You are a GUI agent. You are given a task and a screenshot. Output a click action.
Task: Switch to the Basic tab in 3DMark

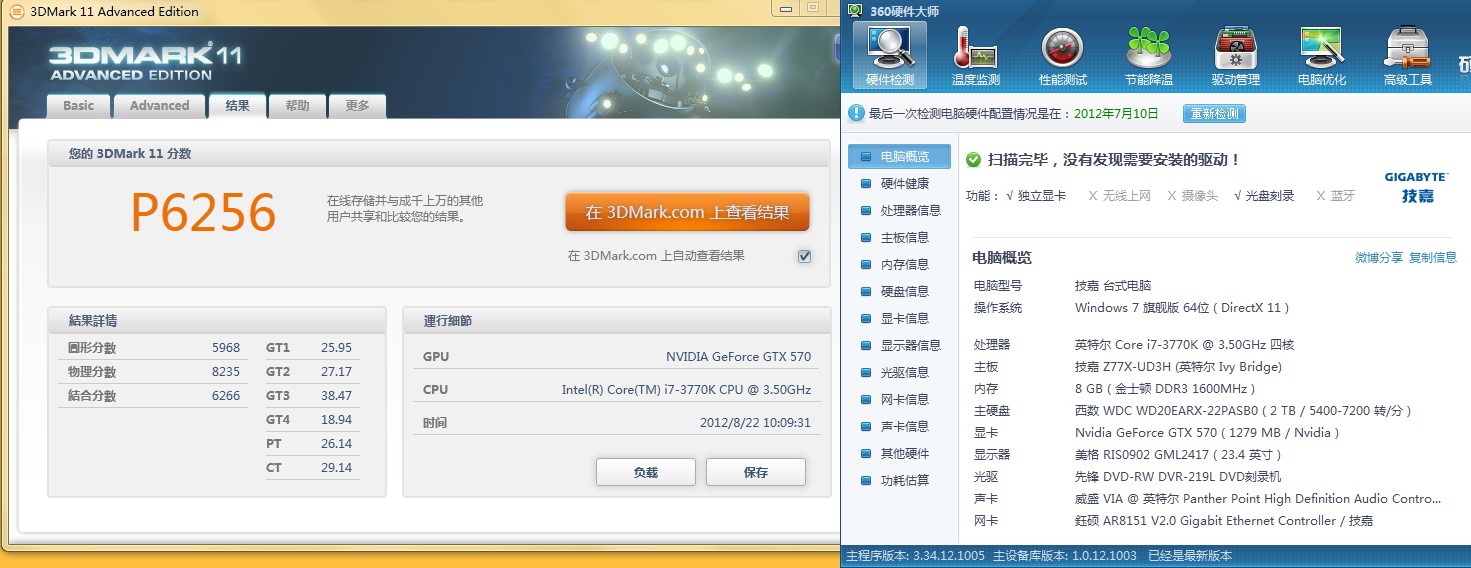79,106
